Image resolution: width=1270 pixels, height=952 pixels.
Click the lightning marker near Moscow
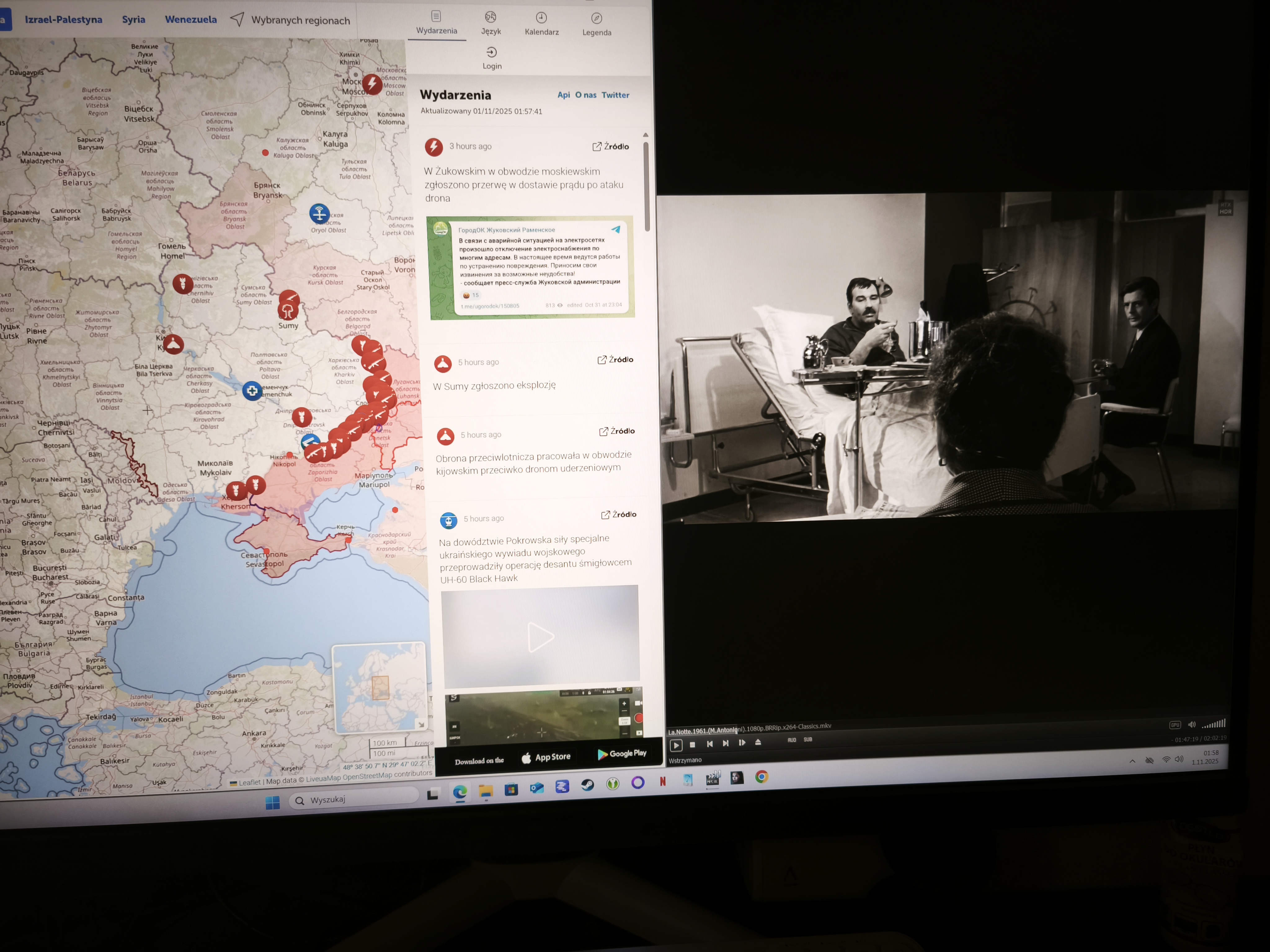[x=372, y=84]
